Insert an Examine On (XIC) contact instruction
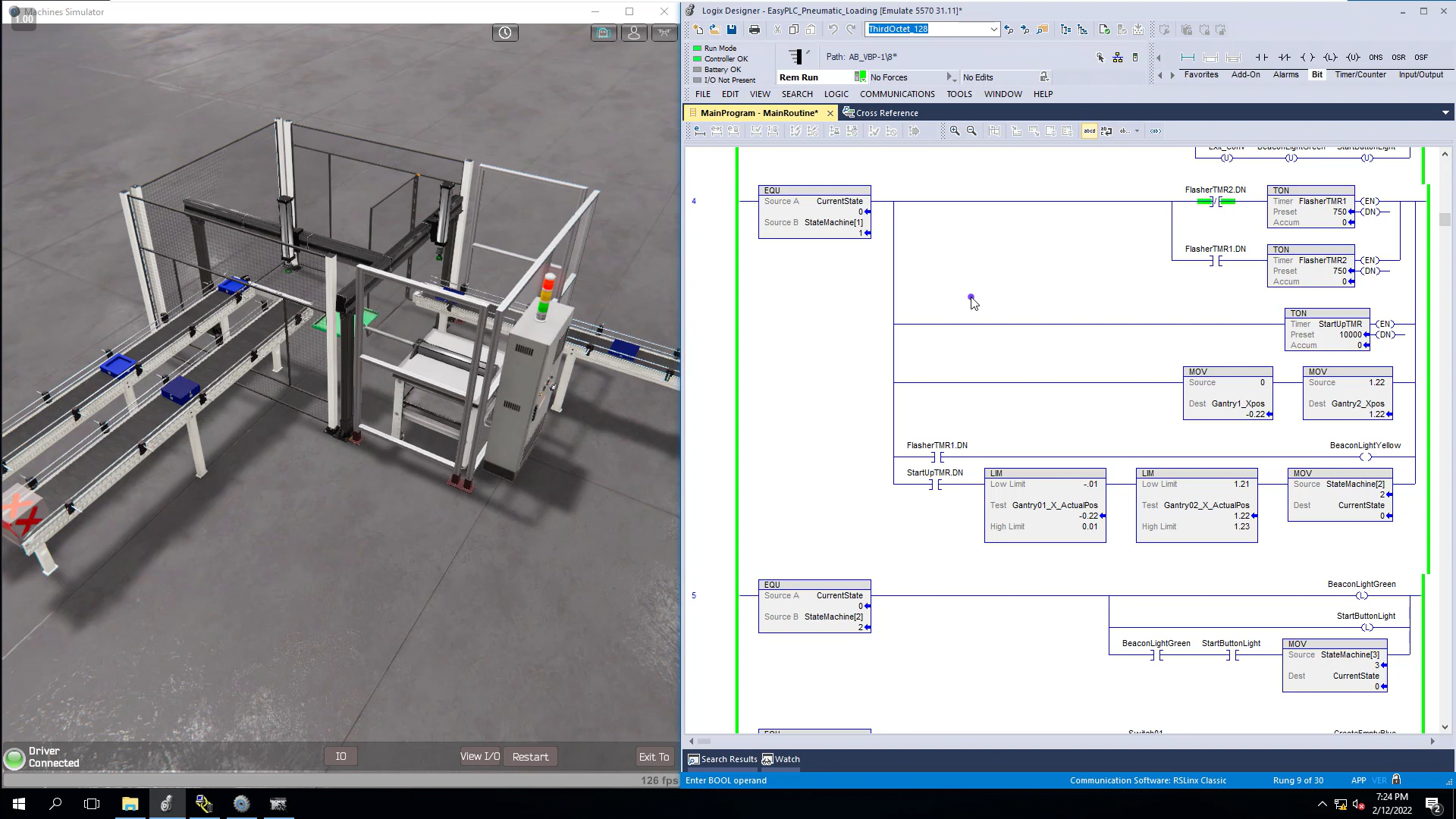 coord(1261,58)
